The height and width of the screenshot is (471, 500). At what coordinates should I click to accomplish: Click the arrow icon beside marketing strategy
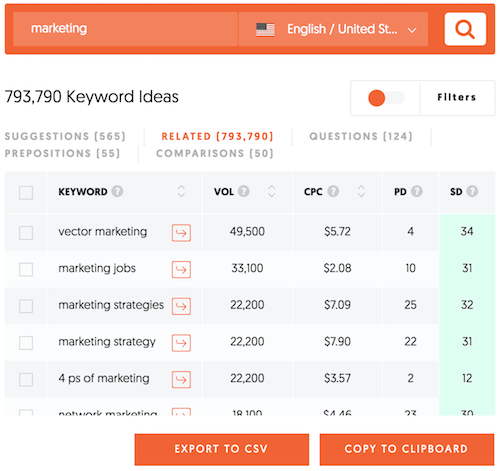(181, 342)
